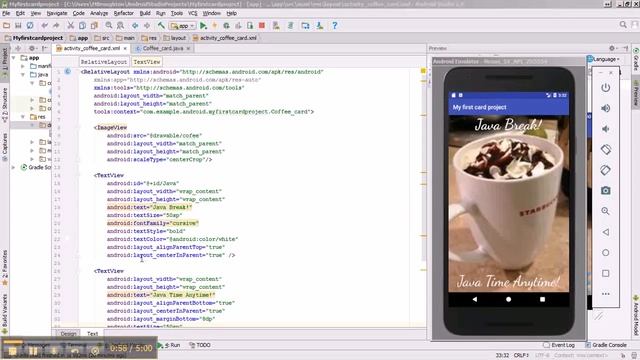
Task: Click the Paste icon in toolbar
Action: (x=94, y=25)
